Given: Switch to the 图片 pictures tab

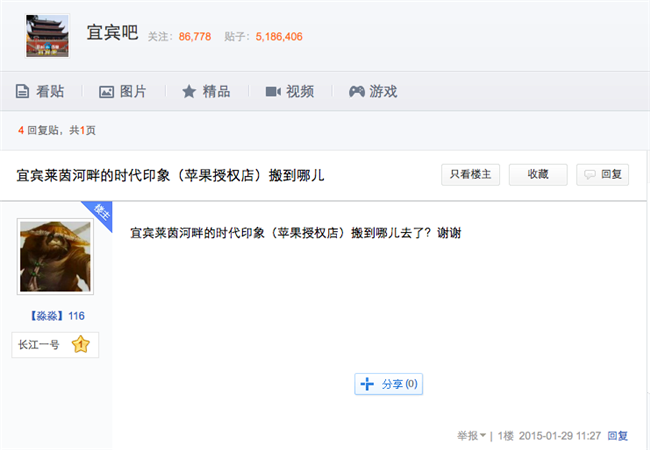Looking at the screenshot, I should point(123,92).
